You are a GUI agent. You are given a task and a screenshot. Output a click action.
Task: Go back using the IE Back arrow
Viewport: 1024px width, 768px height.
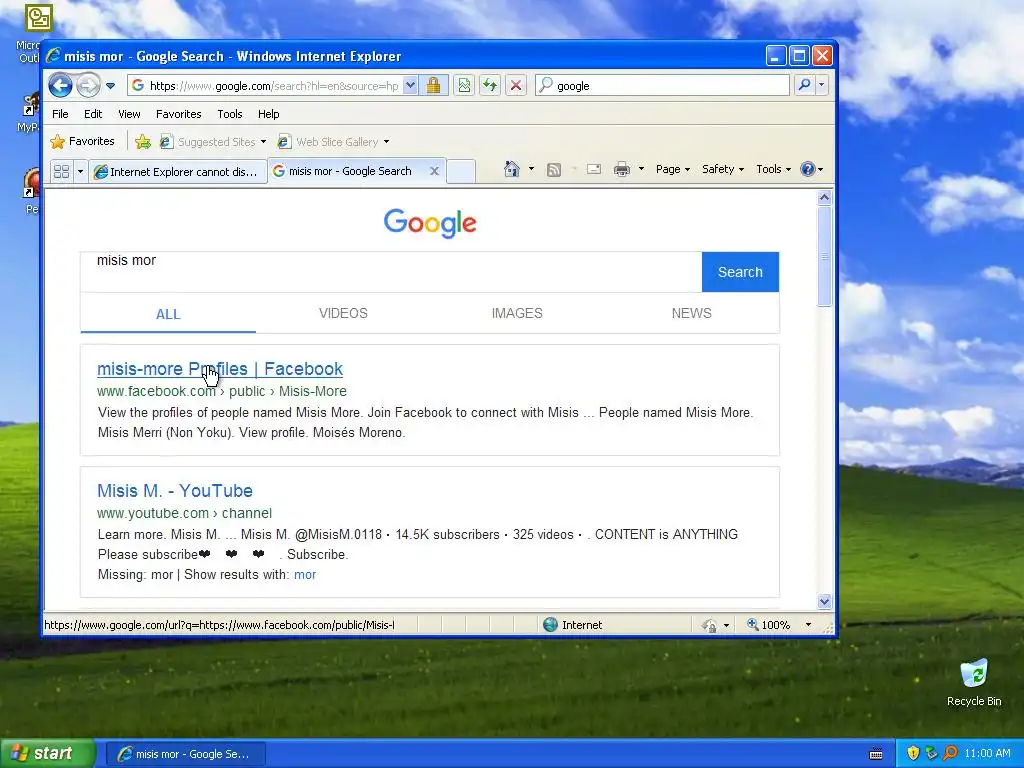(x=60, y=86)
